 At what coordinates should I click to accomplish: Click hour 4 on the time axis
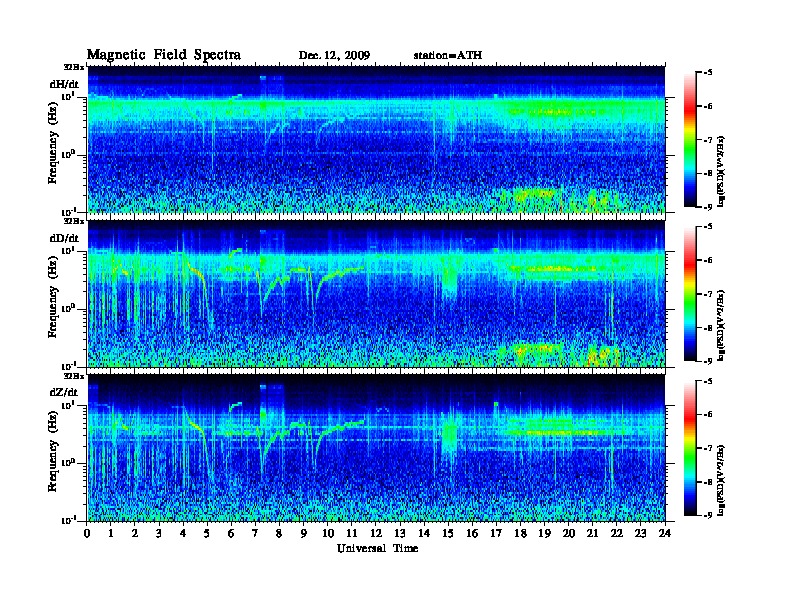(183, 534)
